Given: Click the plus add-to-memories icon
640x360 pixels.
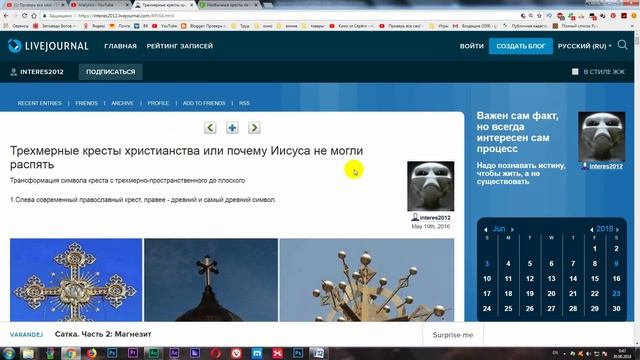Looking at the screenshot, I should [232, 128].
